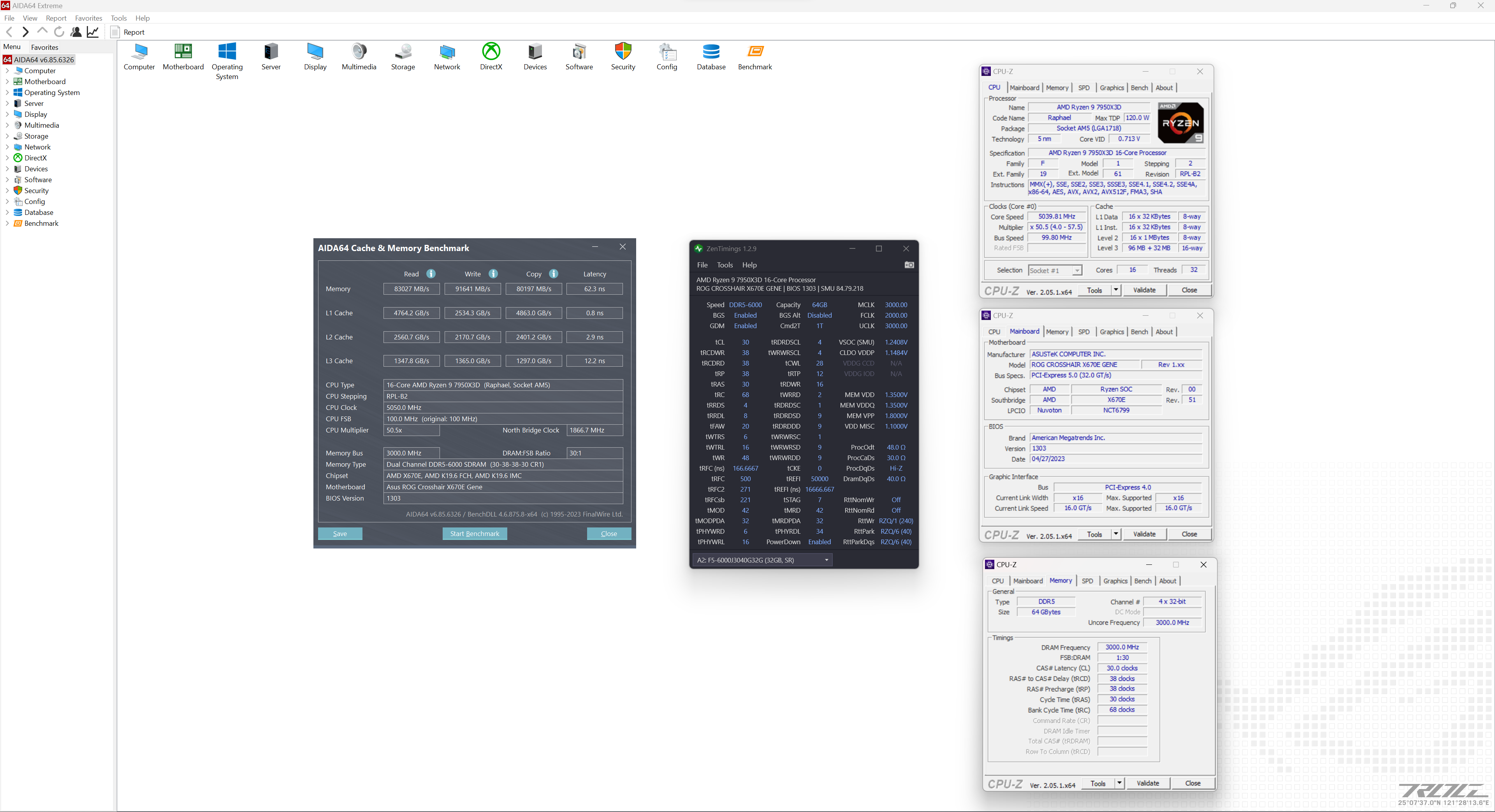Open the Computer category icon
Viewport: 1495px width, 812px height.
coord(139,57)
